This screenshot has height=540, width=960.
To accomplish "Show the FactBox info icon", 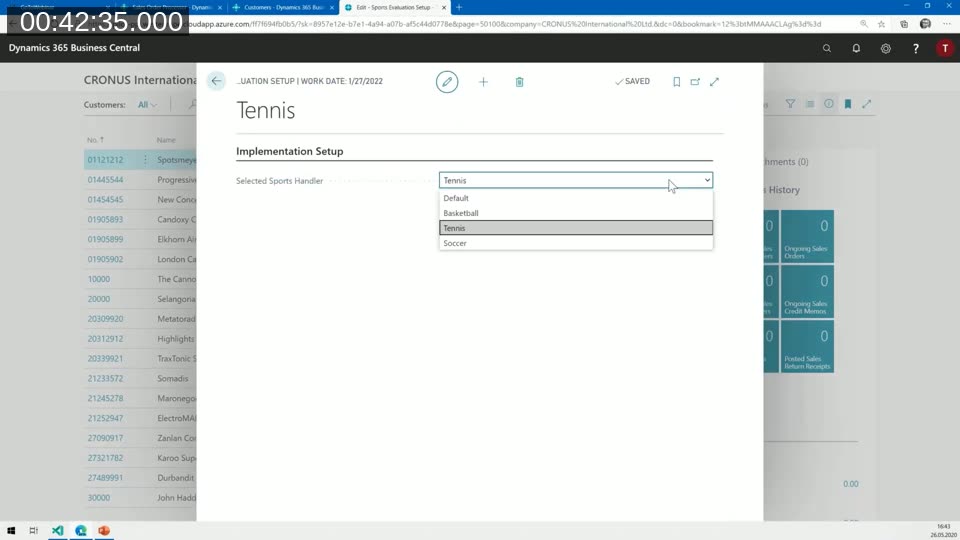I will click(828, 104).
